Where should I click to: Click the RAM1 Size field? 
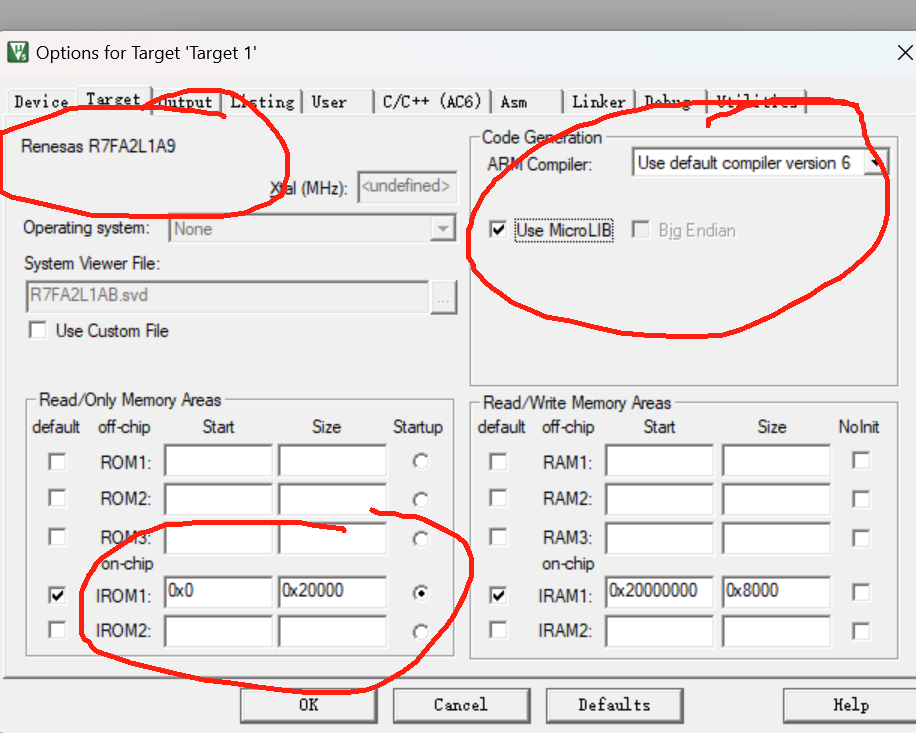(x=776, y=461)
